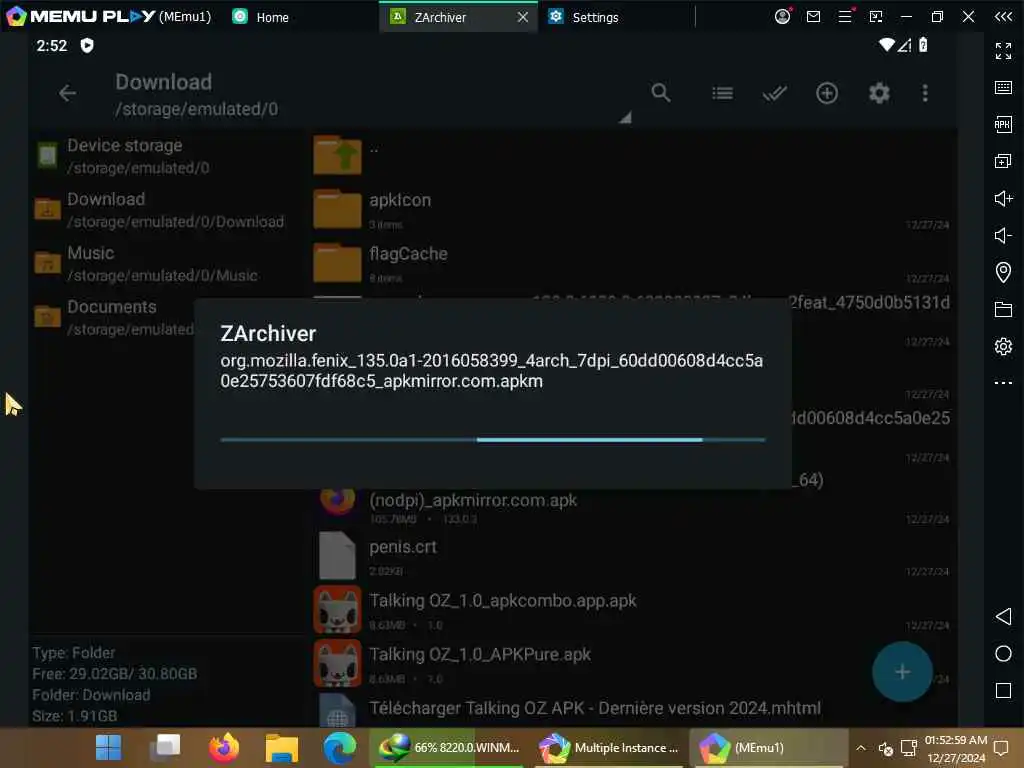This screenshot has height=768, width=1024.
Task: Click the extraction progress bar in dialog
Action: click(493, 440)
